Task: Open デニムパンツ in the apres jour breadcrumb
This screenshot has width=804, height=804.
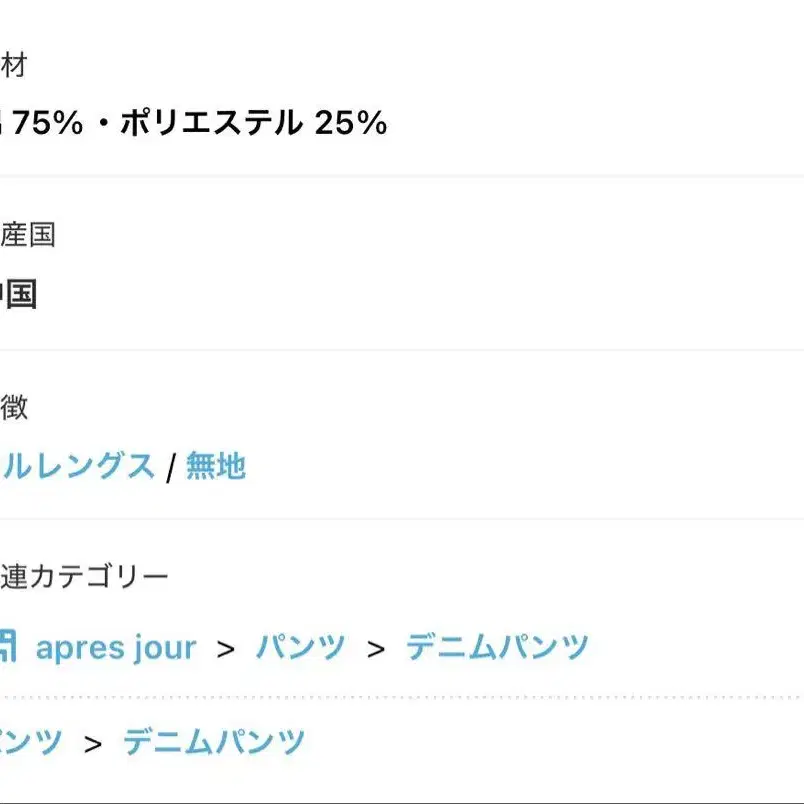Action: coord(497,647)
